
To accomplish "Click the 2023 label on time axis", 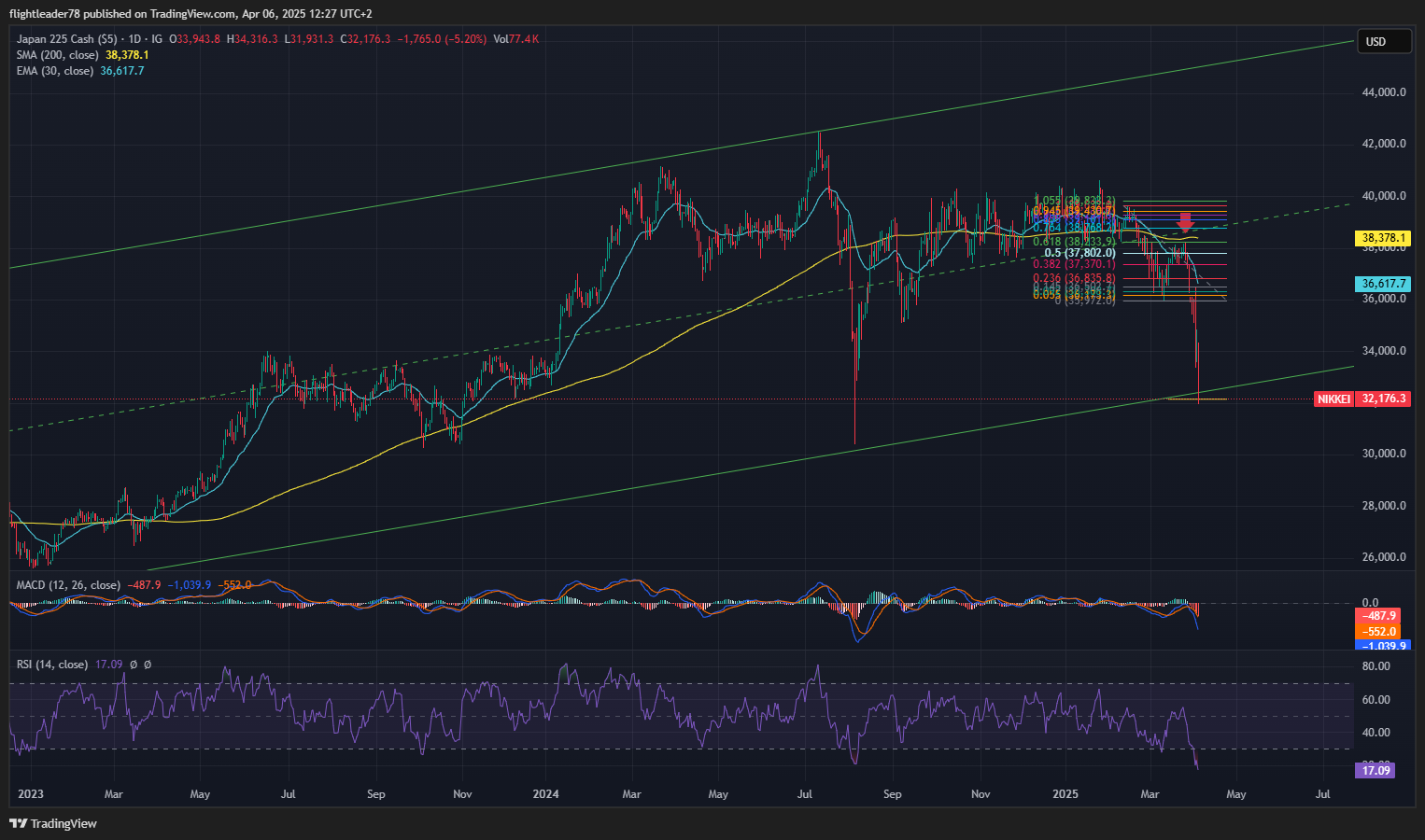I will coord(31,794).
